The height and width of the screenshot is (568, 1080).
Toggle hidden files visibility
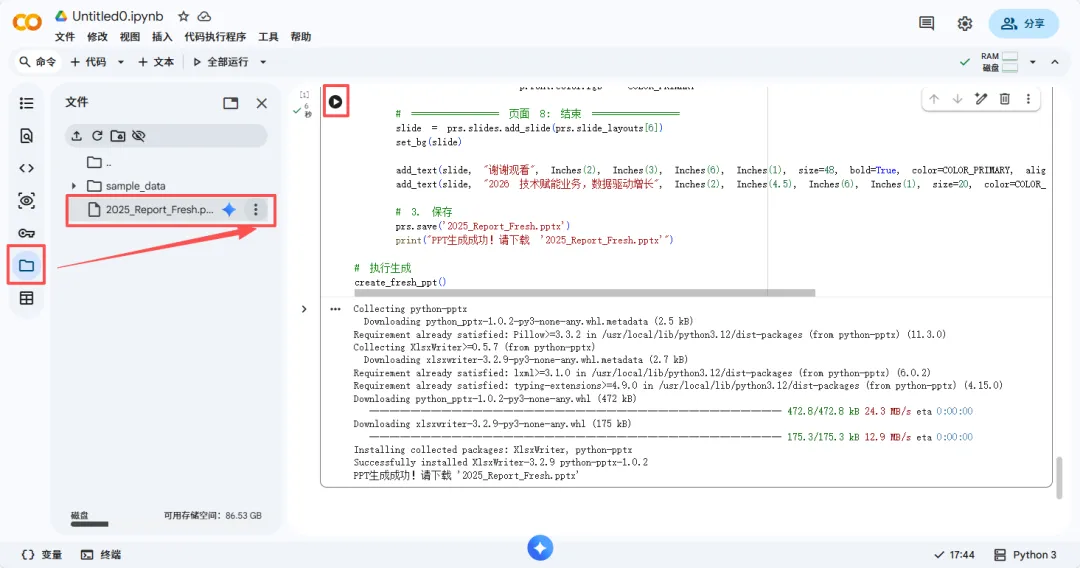138,136
